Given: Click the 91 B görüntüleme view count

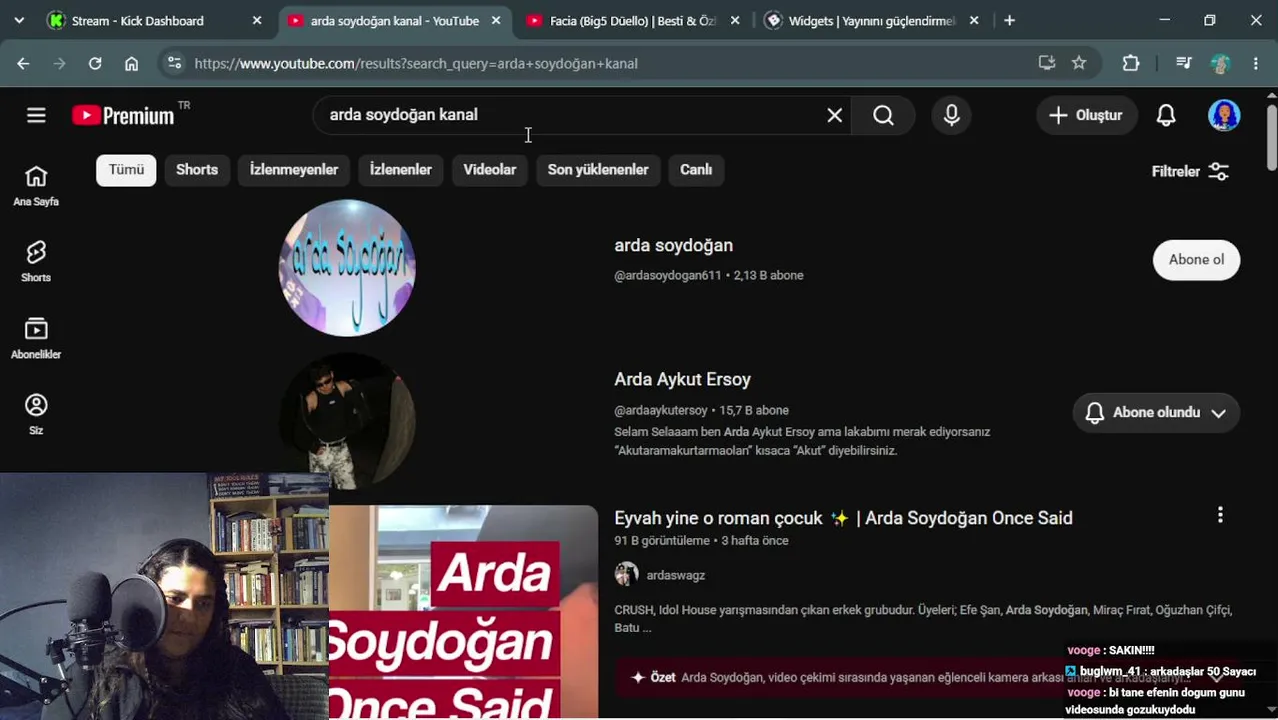Looking at the screenshot, I should [x=661, y=541].
